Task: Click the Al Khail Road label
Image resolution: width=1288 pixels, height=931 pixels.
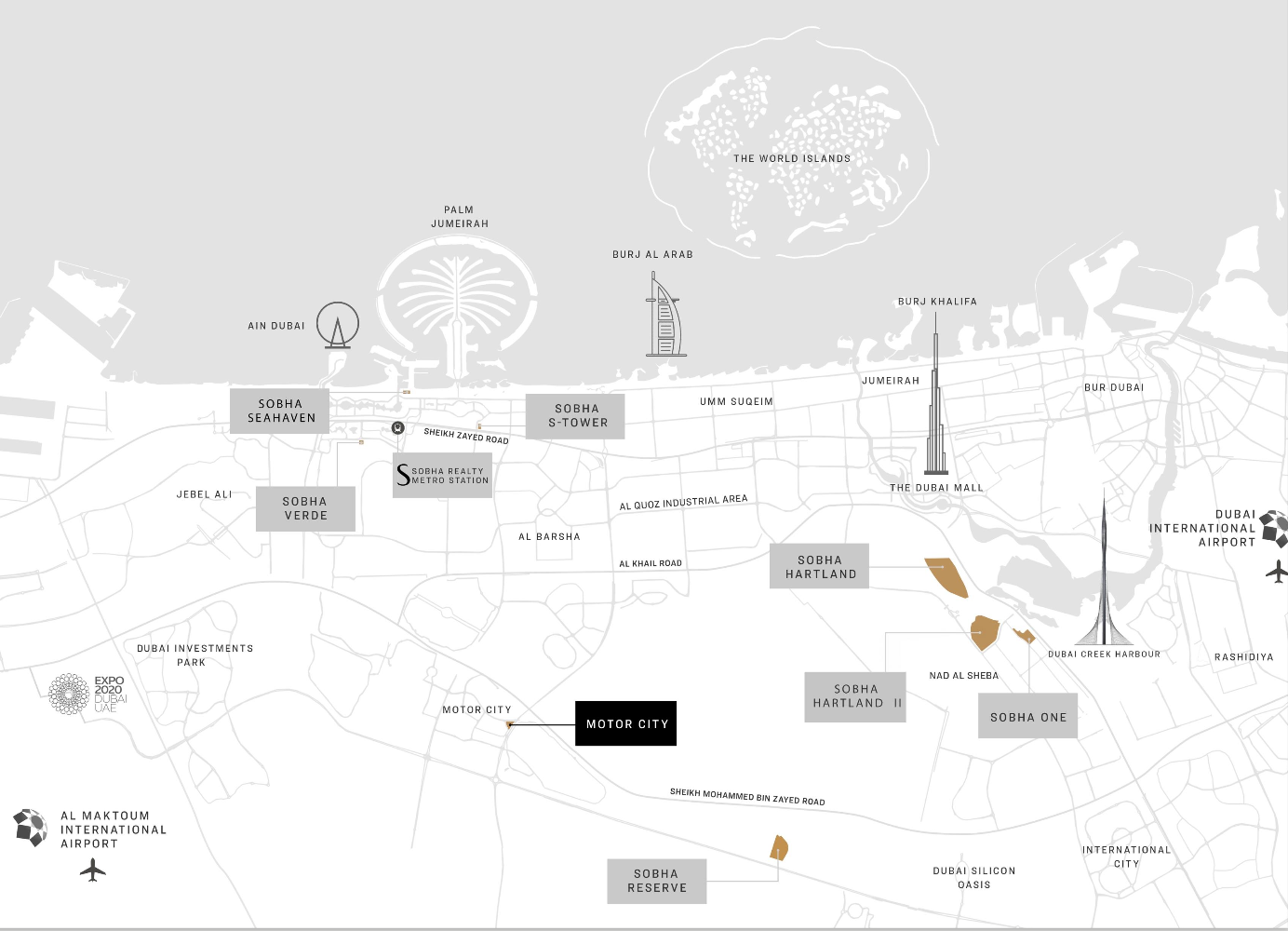Action: [651, 563]
